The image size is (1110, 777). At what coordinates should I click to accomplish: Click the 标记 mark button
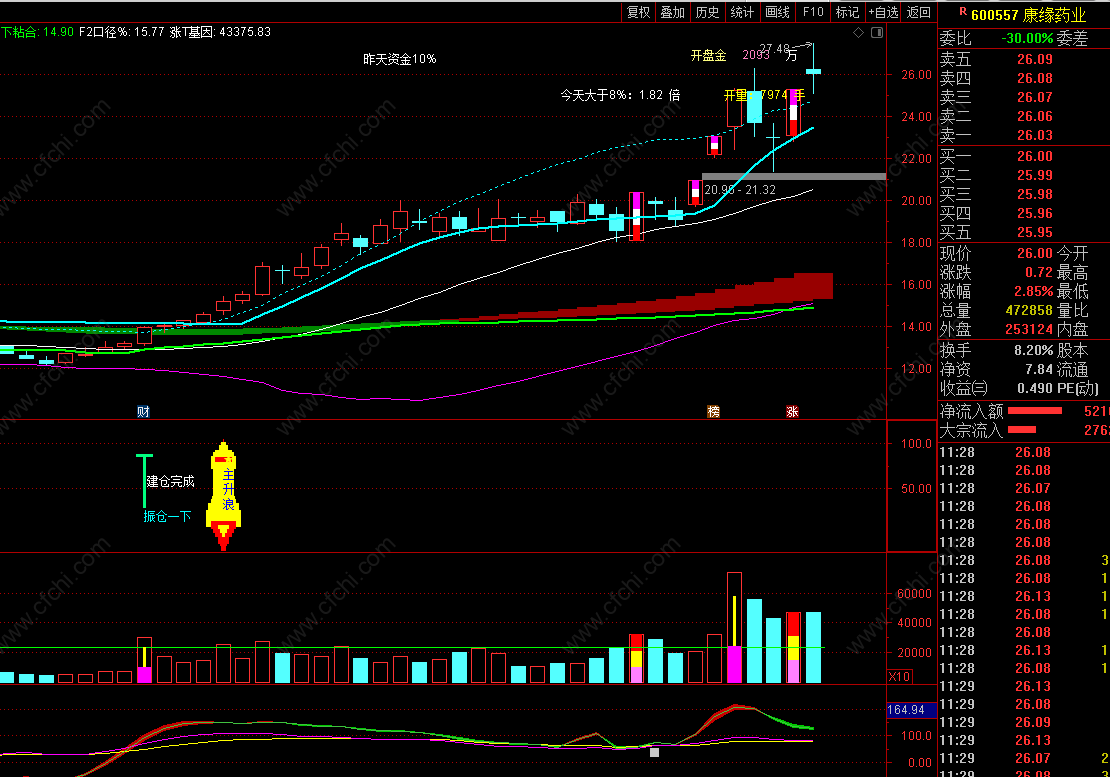click(847, 12)
